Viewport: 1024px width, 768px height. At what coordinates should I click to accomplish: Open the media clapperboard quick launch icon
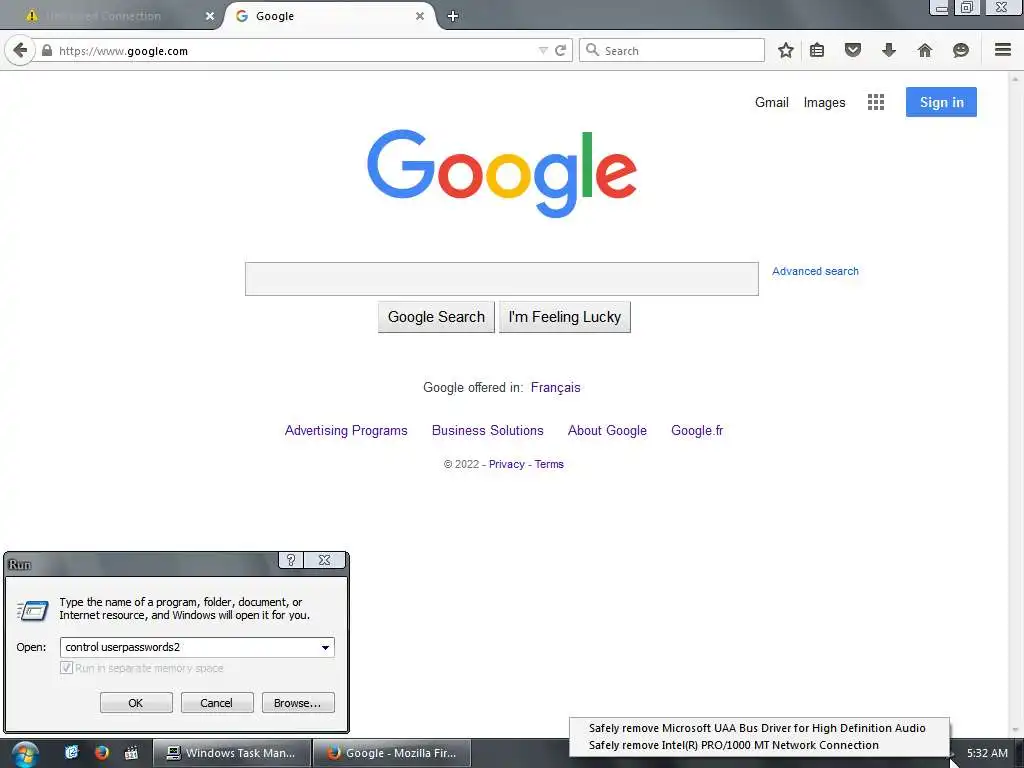131,752
